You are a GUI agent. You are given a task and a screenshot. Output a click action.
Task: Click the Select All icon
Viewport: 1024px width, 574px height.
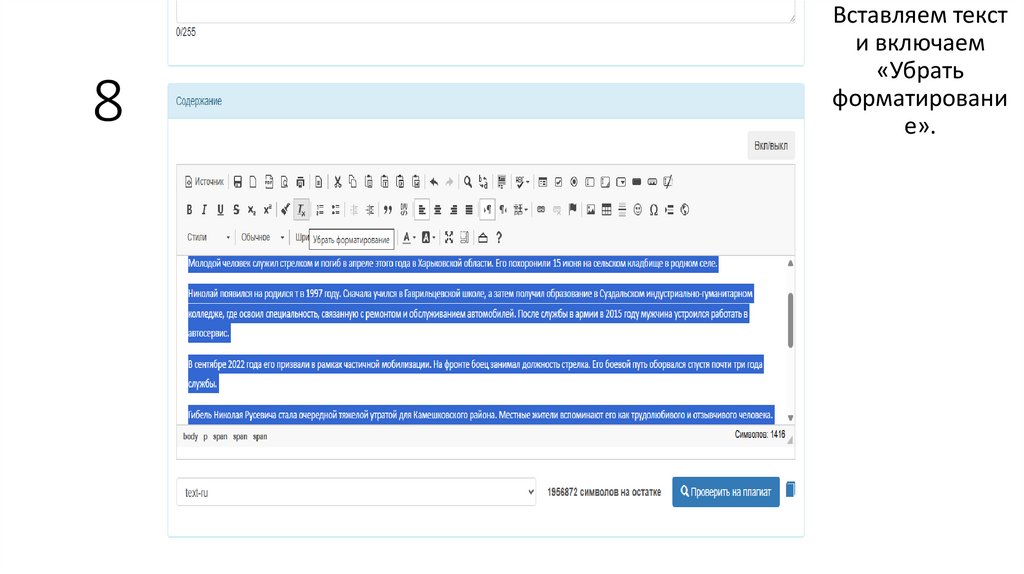pos(502,182)
